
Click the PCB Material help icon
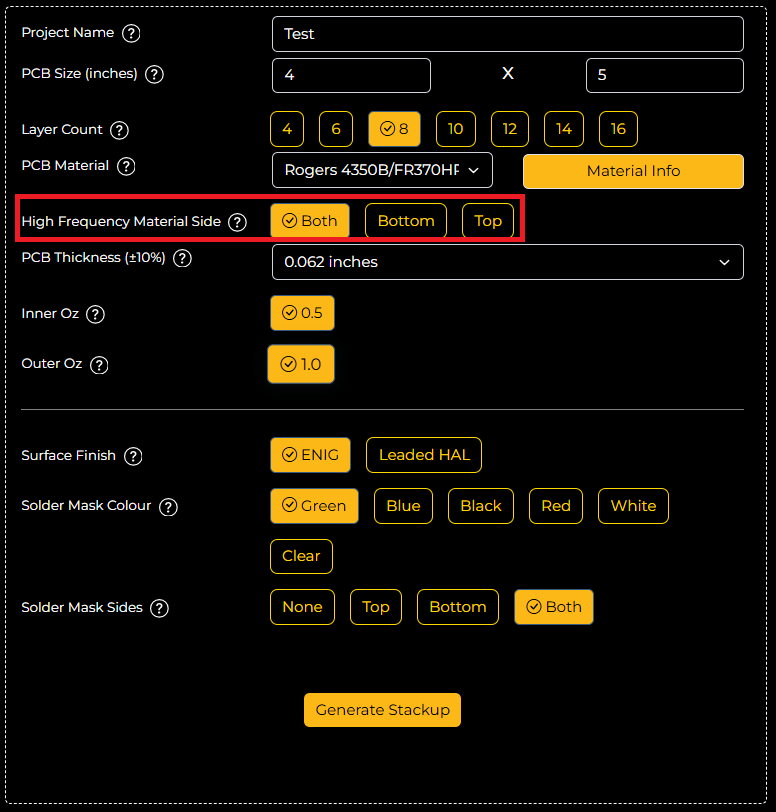[x=126, y=166]
